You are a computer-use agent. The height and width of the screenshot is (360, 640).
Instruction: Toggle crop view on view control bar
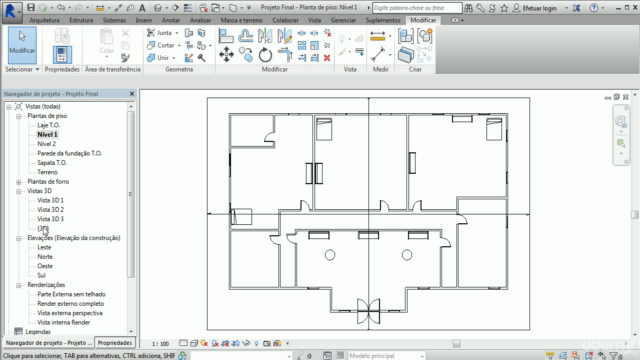tap(225, 344)
